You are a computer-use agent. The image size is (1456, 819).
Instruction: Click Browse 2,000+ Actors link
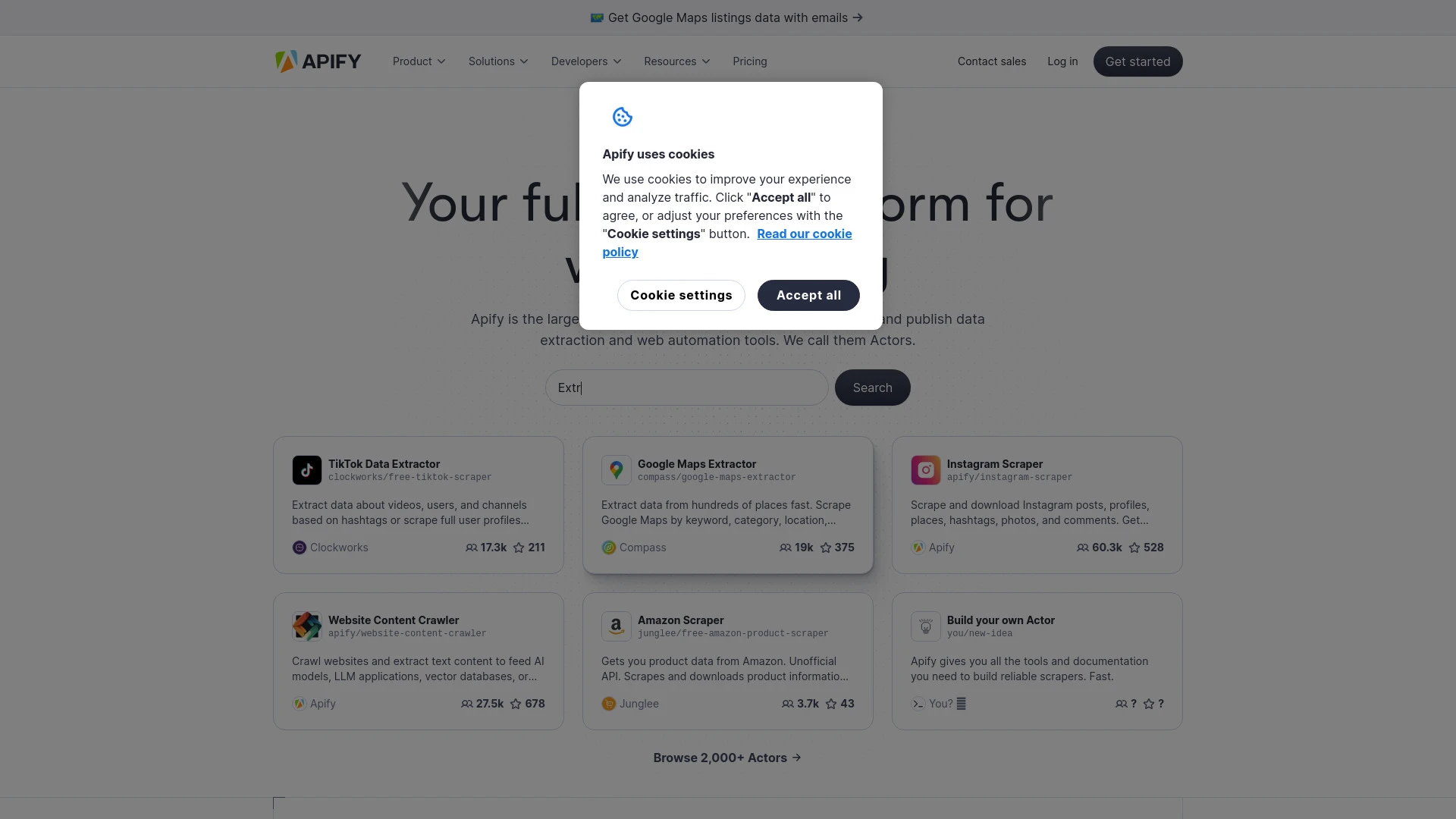[x=728, y=757]
